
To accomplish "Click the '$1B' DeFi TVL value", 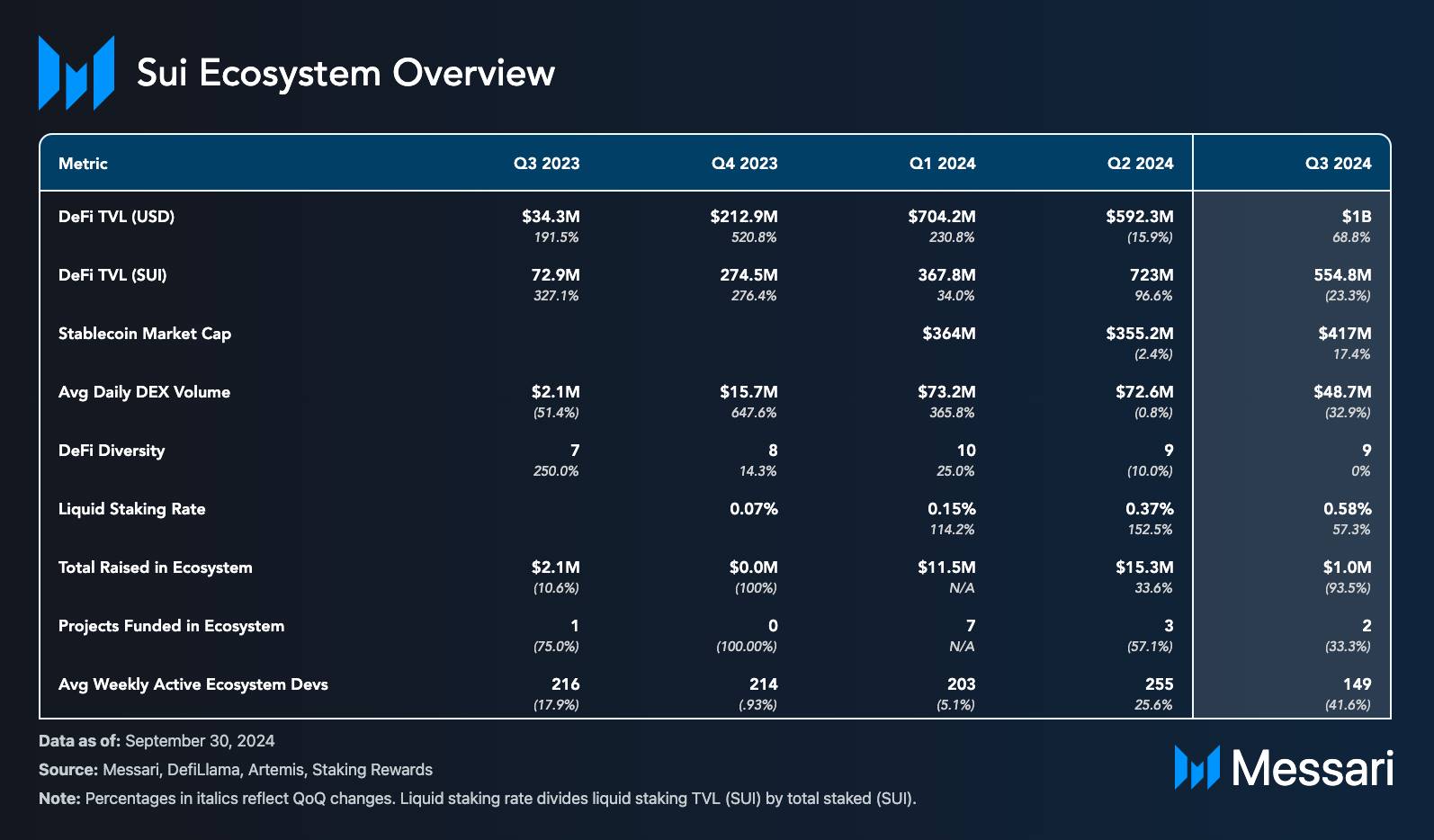I will 1356,217.
